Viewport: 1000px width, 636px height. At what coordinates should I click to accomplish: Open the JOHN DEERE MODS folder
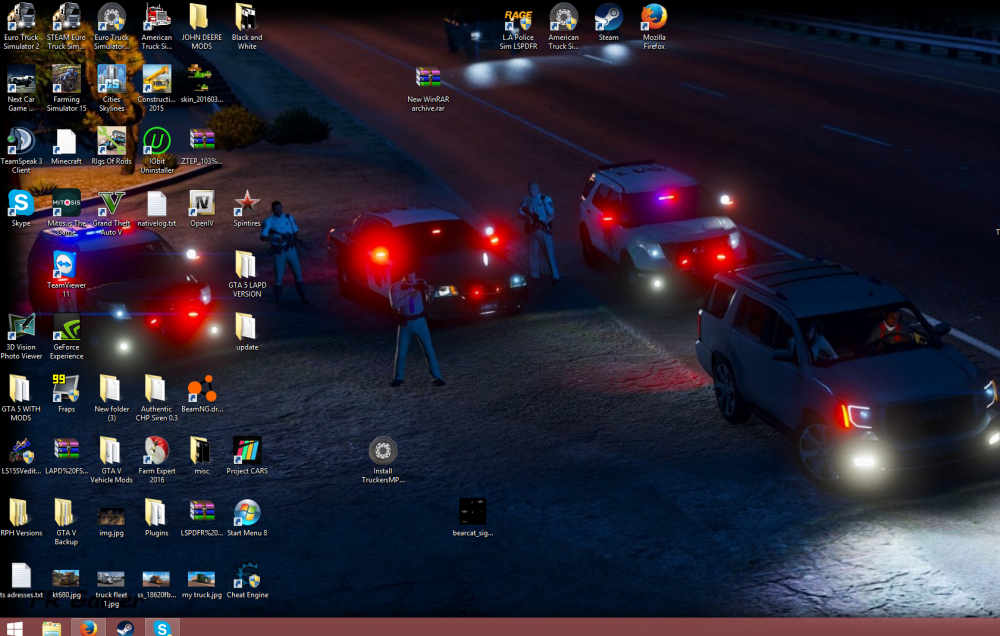[x=201, y=18]
